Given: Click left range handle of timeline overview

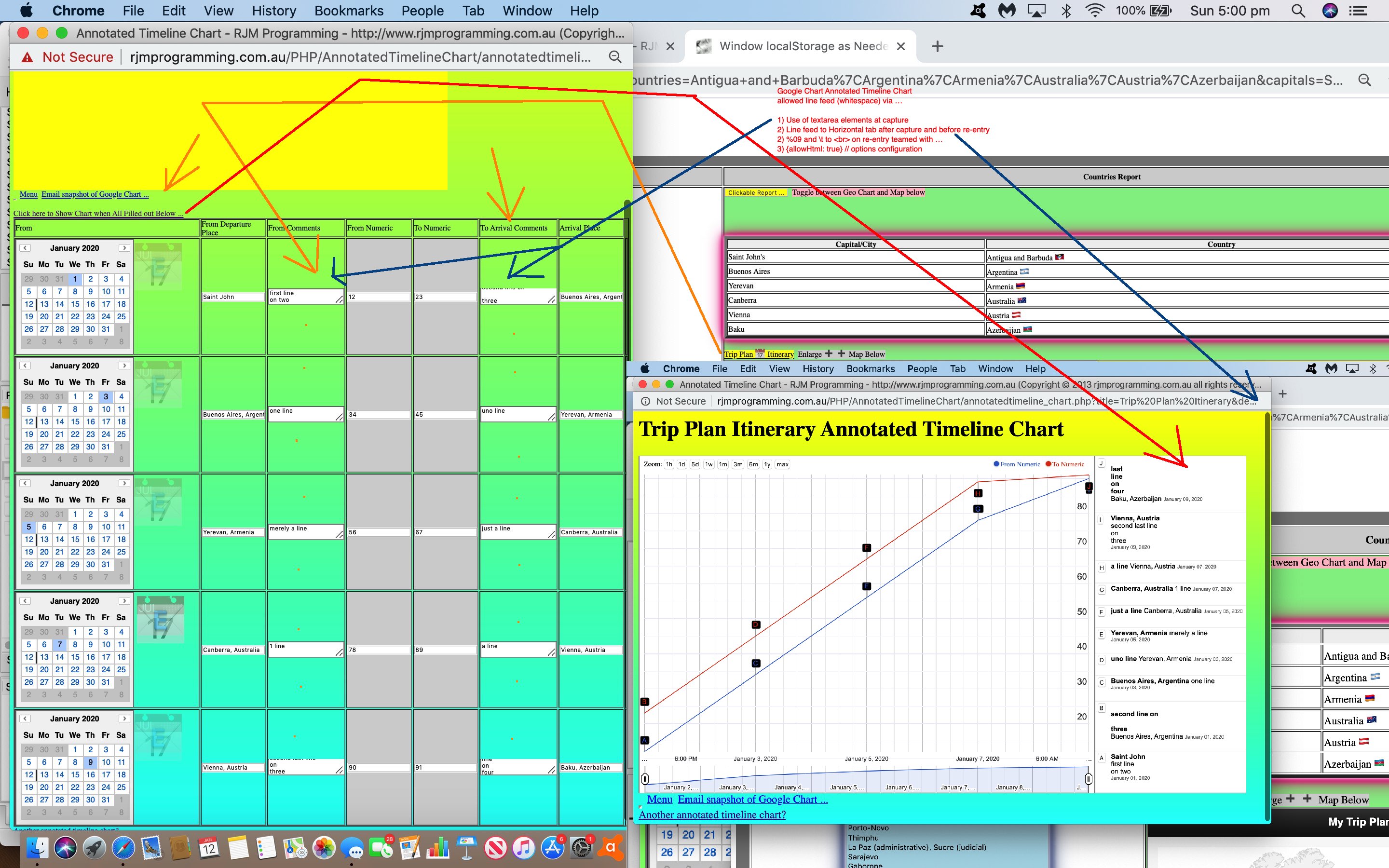Looking at the screenshot, I should 645,779.
